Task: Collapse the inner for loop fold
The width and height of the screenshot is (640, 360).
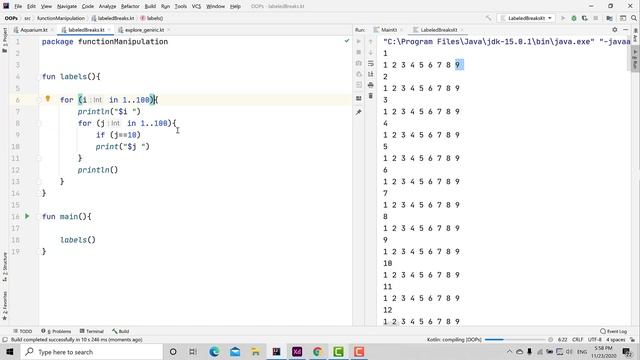Action: click(x=40, y=124)
